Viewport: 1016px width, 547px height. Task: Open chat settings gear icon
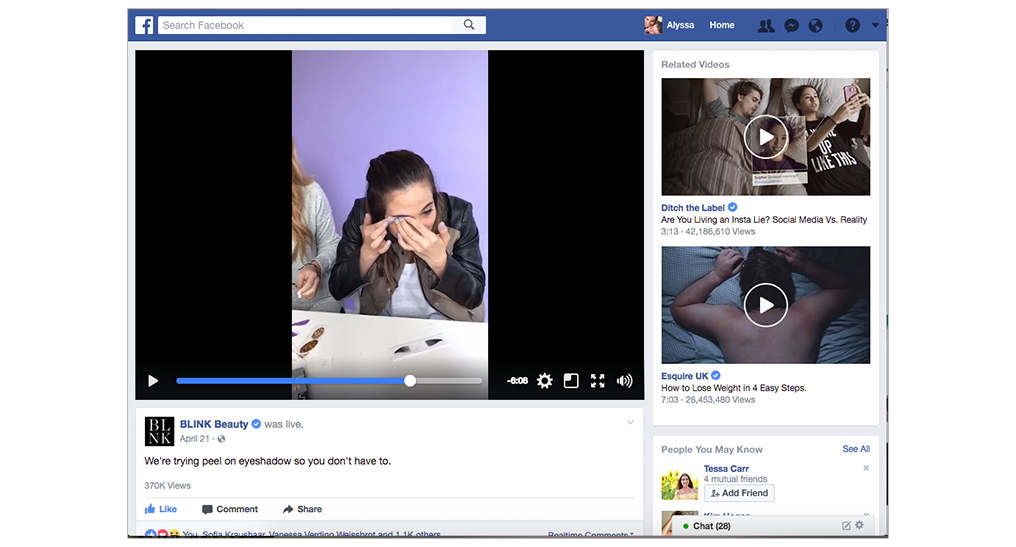(x=860, y=525)
